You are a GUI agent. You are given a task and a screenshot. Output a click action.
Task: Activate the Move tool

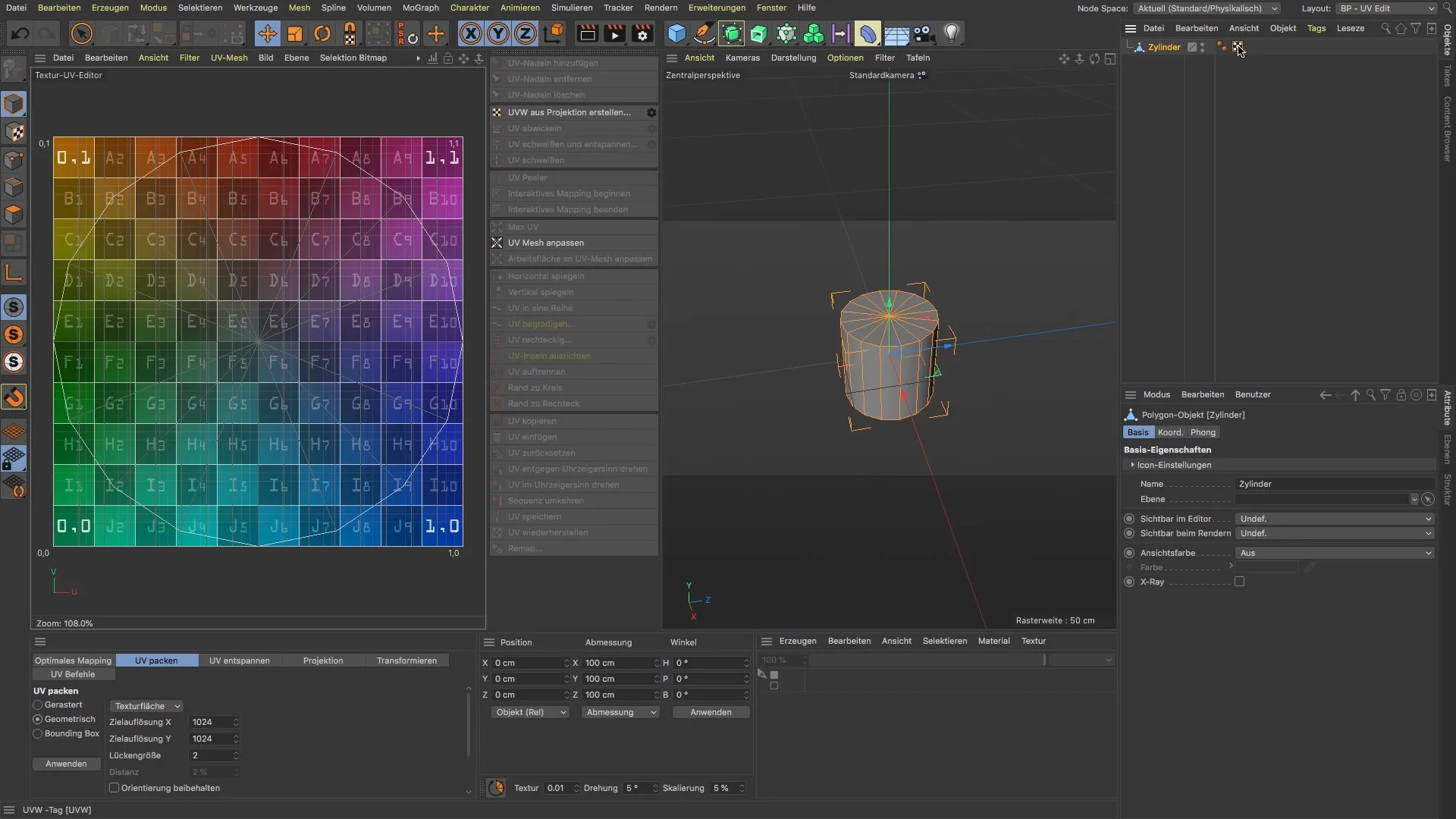pyautogui.click(x=267, y=33)
